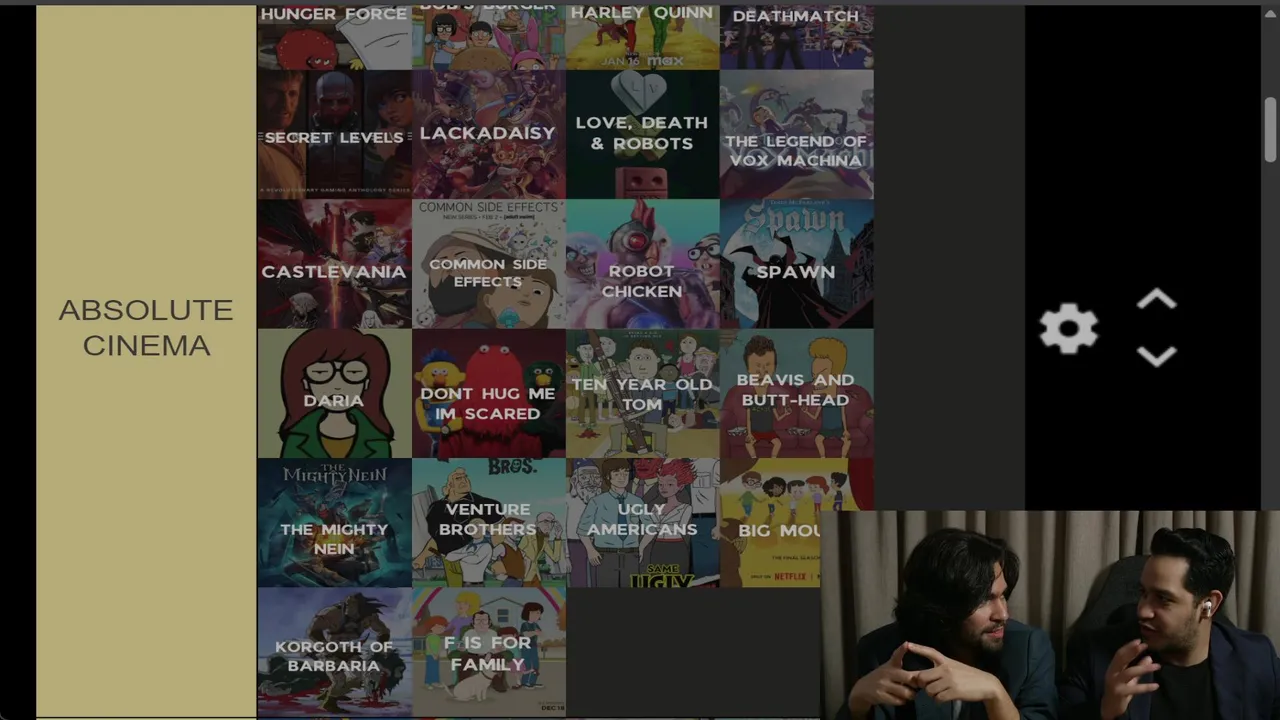Select The Mighty Nein tile
The width and height of the screenshot is (1280, 720).
[x=334, y=522]
